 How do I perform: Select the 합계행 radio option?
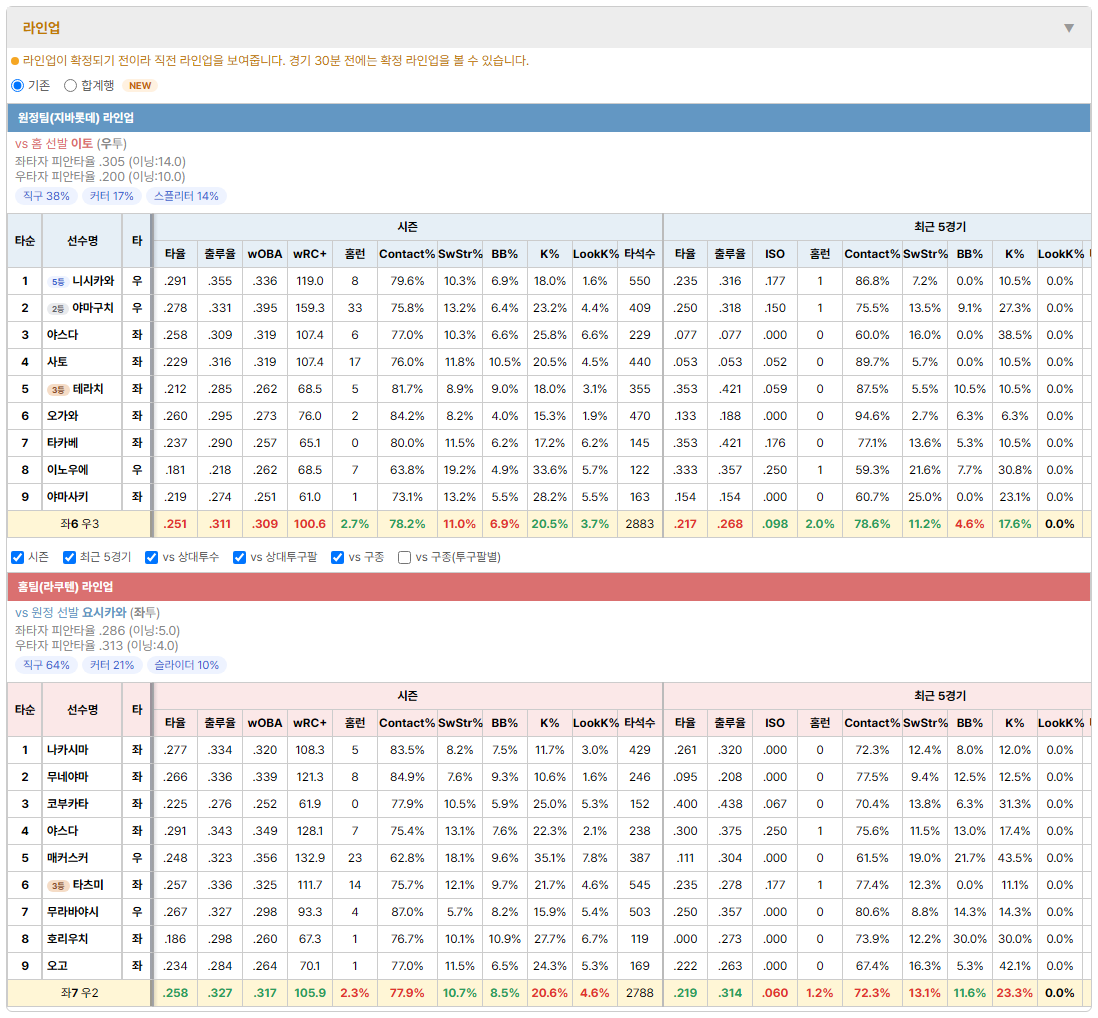click(x=70, y=85)
